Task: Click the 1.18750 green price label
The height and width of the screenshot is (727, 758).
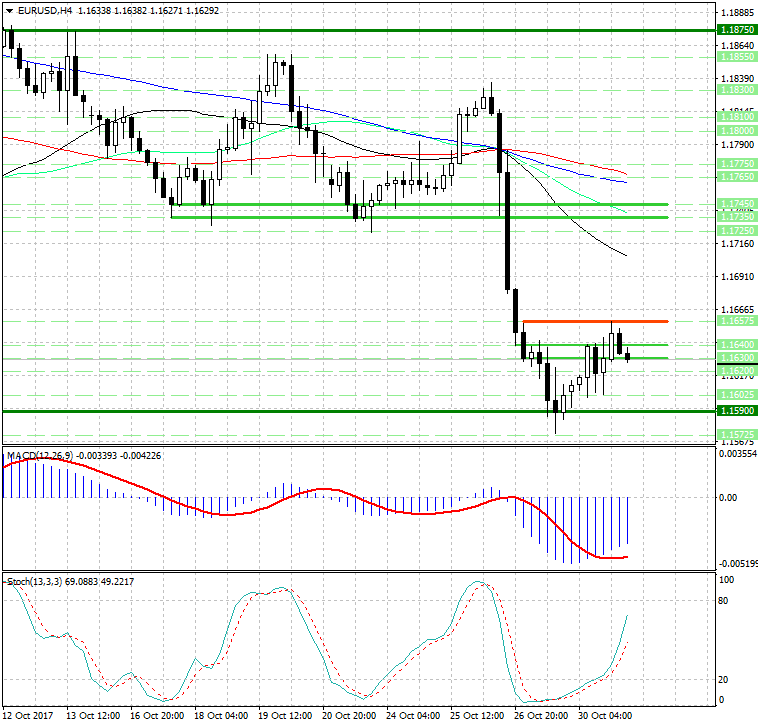Action: pos(736,31)
